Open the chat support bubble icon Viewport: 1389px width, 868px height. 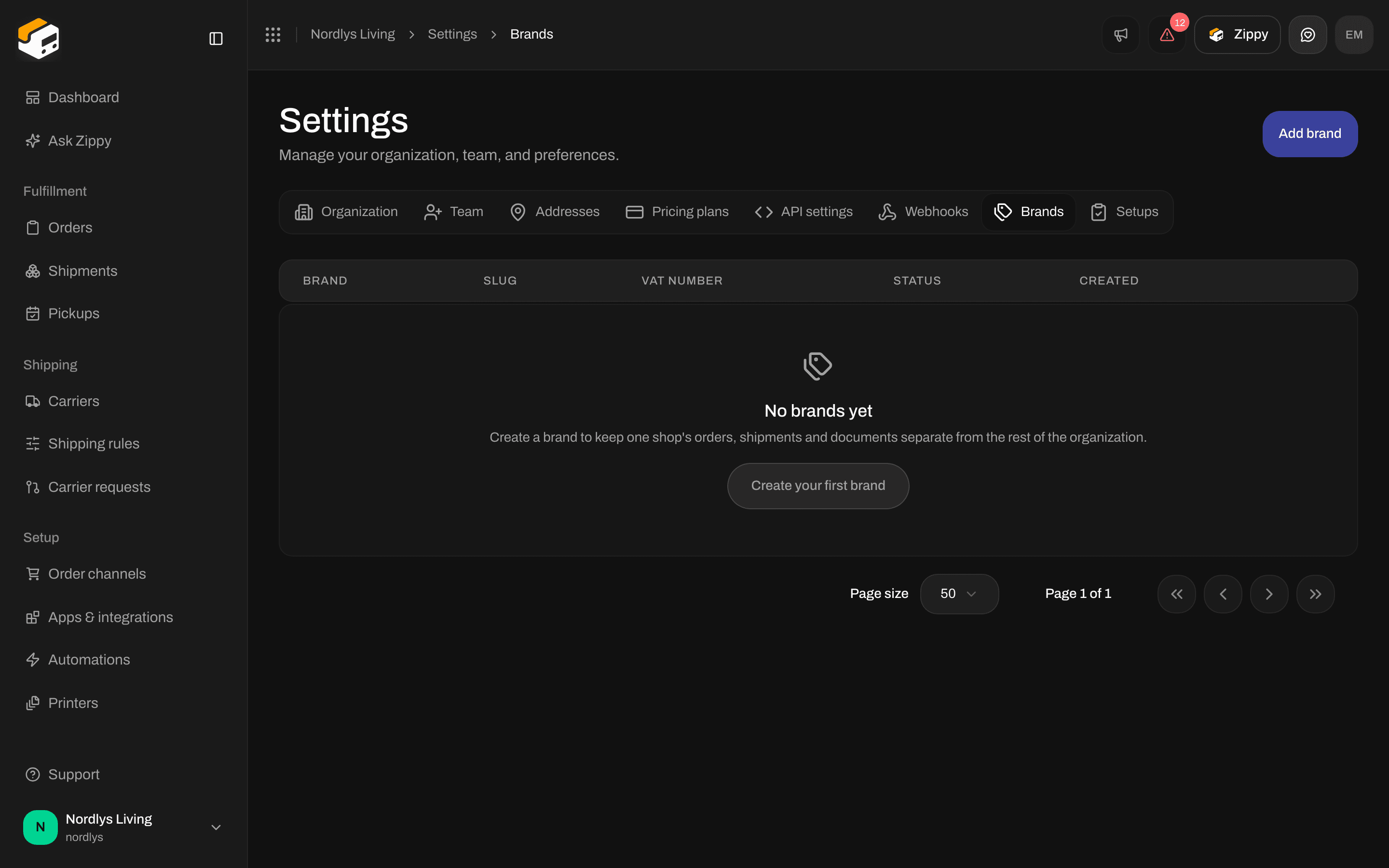pyautogui.click(x=1307, y=35)
